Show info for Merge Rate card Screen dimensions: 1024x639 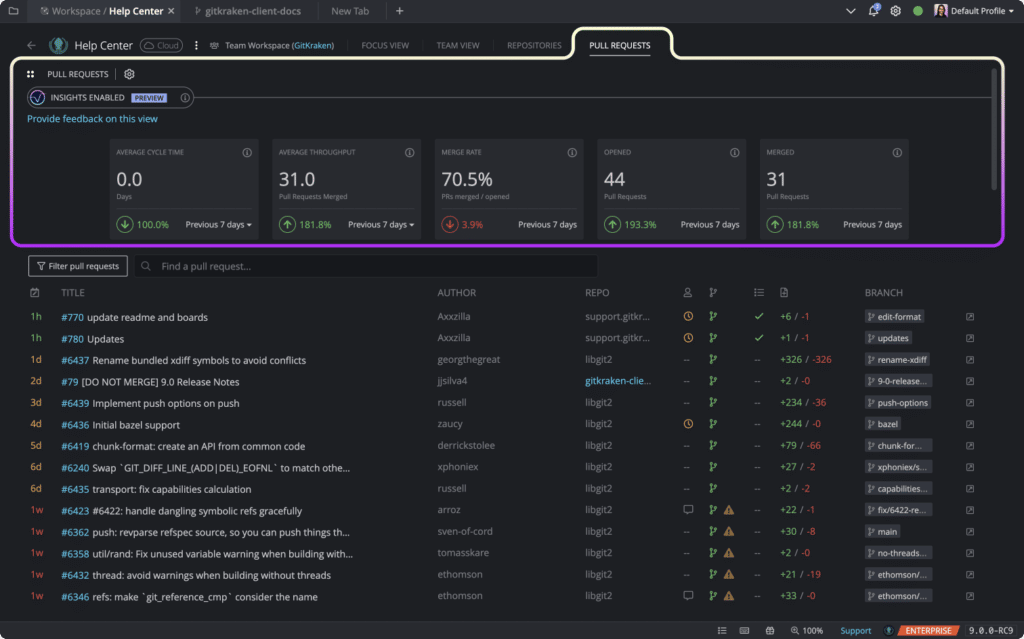click(572, 152)
